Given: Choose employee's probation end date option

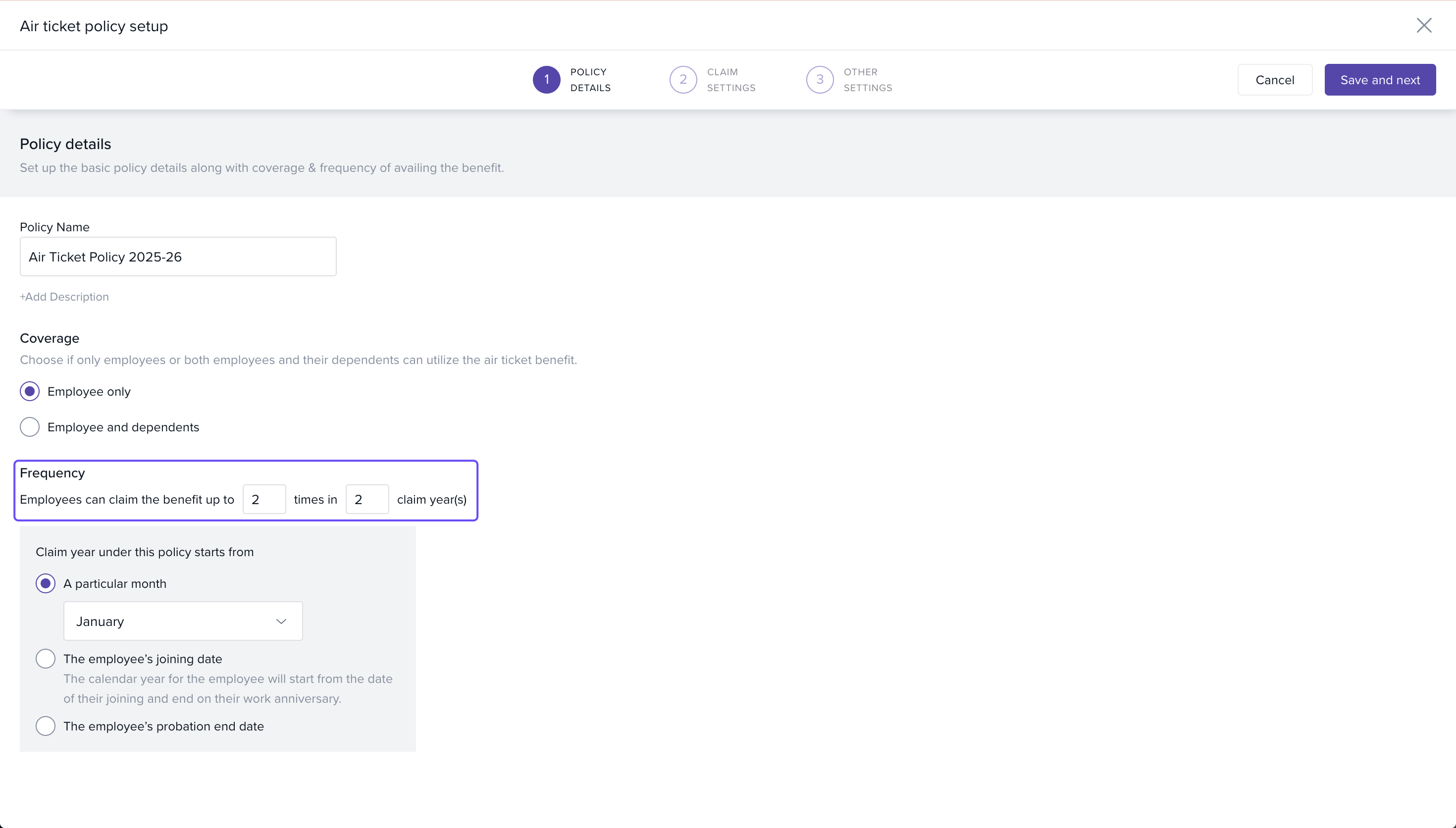Looking at the screenshot, I should (x=46, y=726).
